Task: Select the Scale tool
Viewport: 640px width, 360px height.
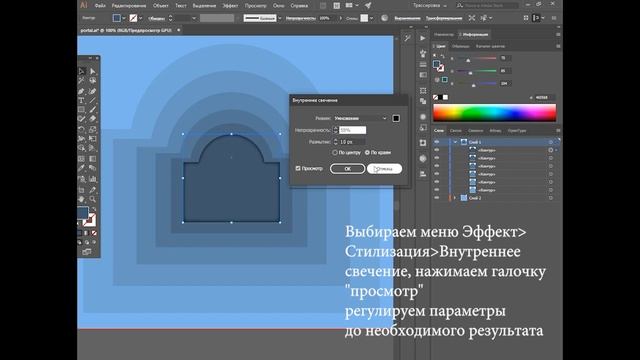Action: (93, 129)
